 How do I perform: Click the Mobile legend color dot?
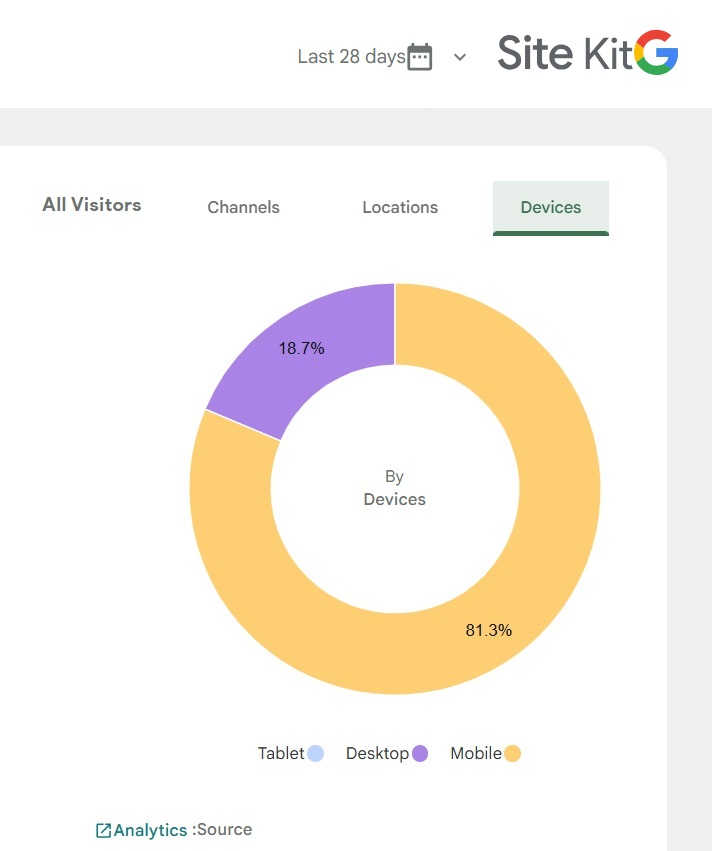coord(512,753)
